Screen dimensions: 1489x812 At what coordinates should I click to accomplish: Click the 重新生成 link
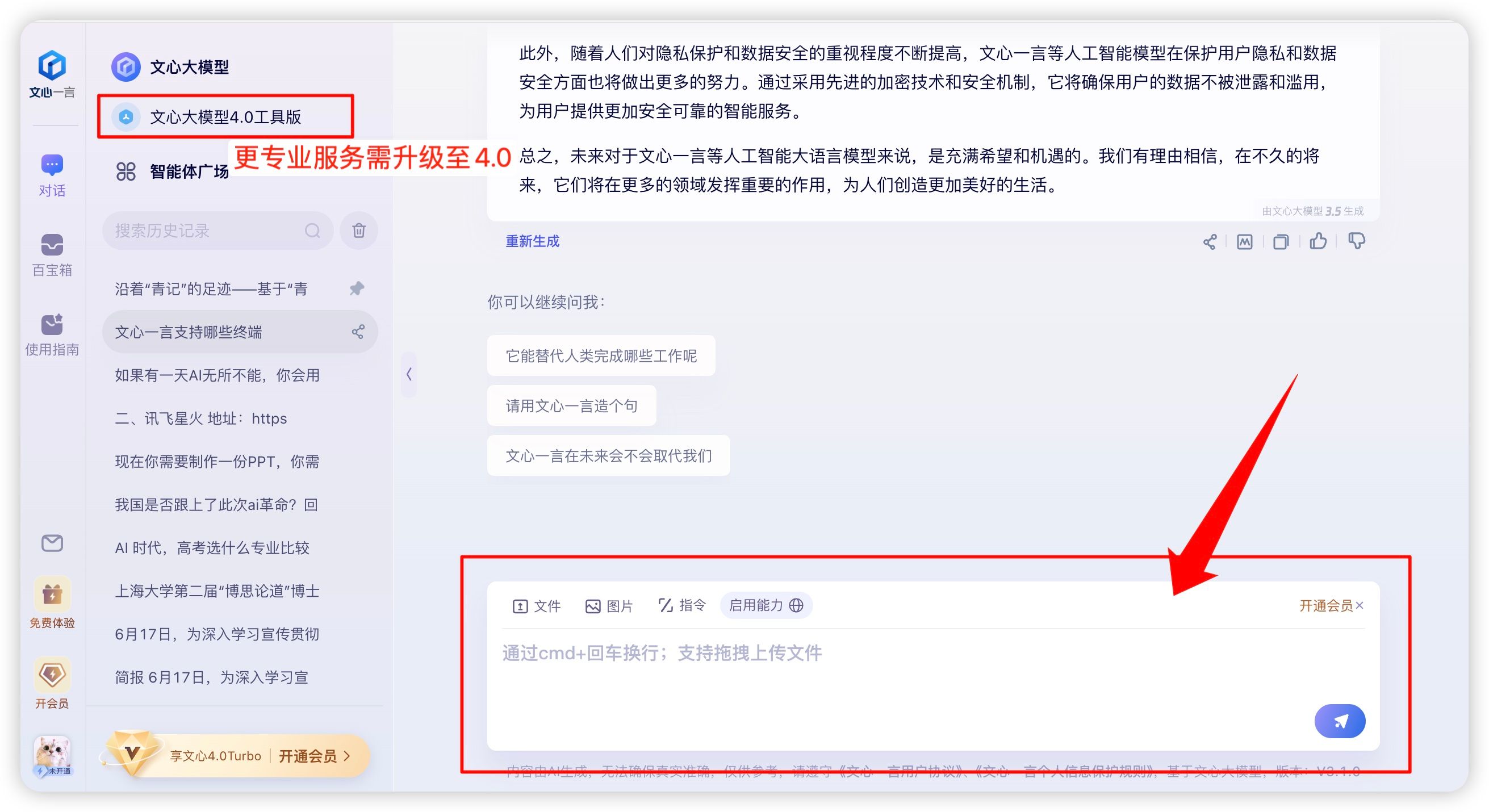(532, 241)
